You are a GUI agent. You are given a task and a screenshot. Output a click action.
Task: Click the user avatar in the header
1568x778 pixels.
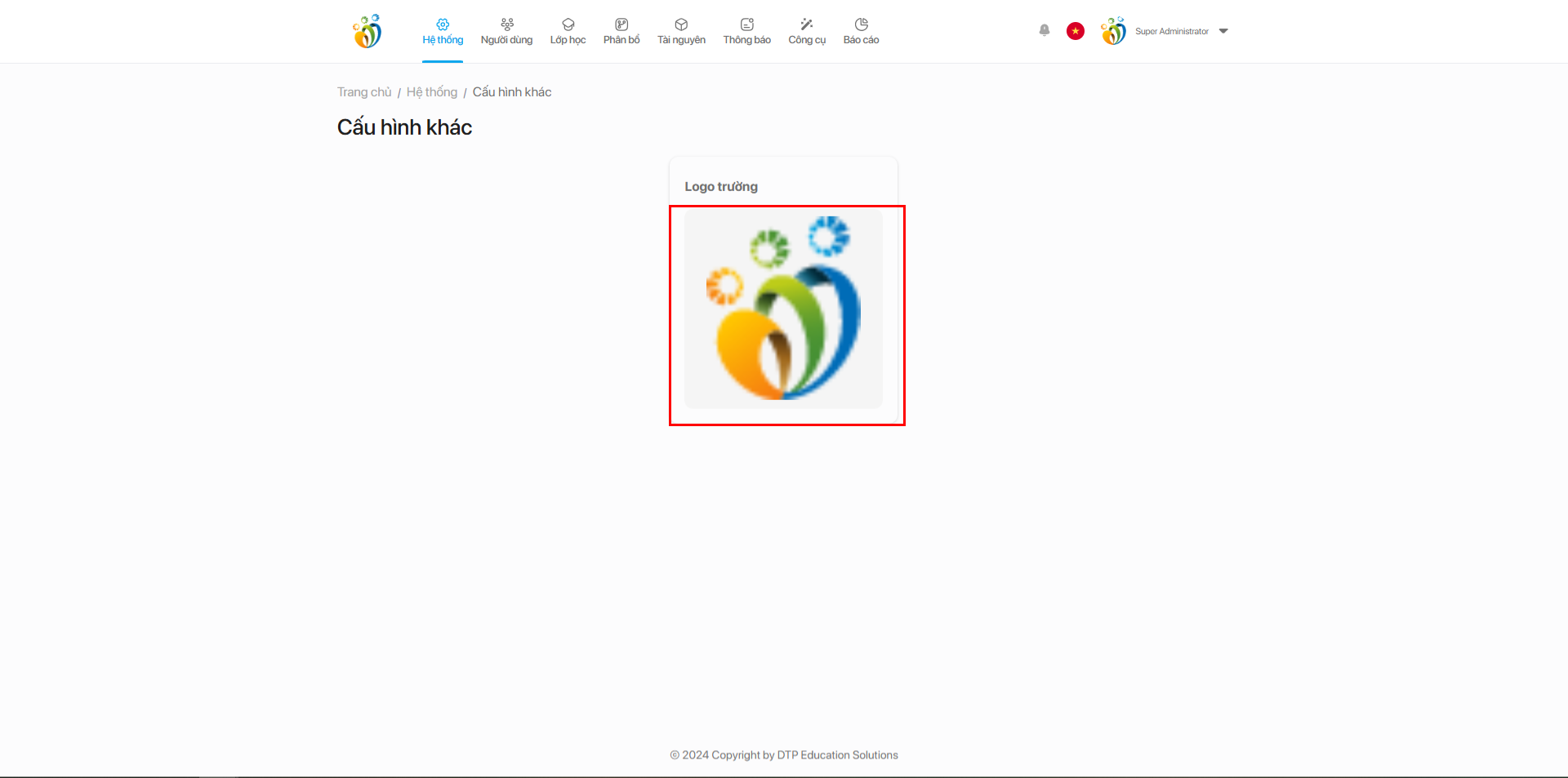tap(1113, 31)
